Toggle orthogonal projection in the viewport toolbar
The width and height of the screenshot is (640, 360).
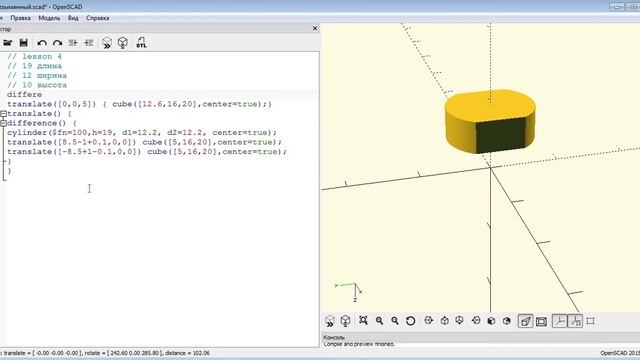click(541, 321)
